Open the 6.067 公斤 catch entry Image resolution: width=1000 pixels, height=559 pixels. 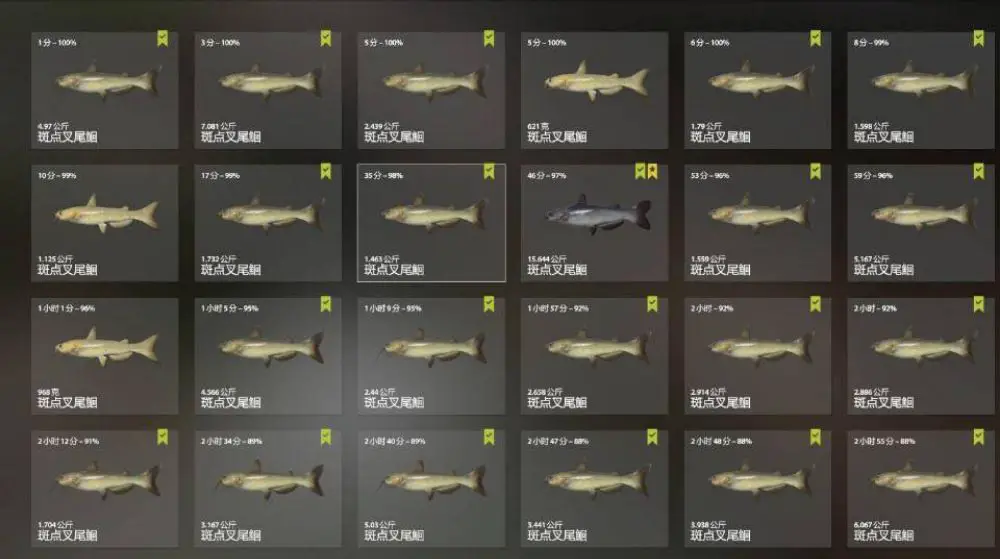pos(921,489)
